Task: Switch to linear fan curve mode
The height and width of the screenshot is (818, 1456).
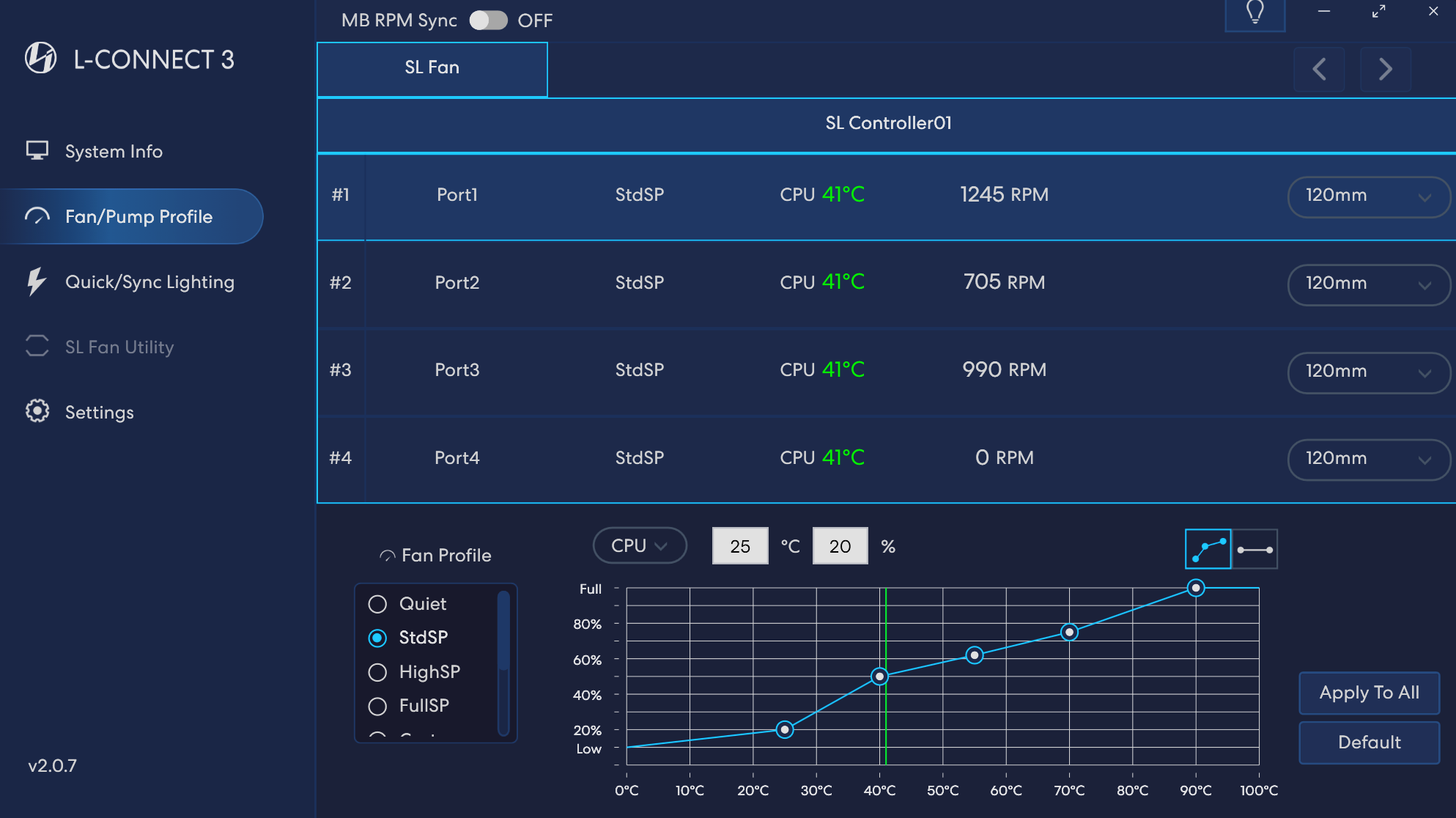Action: point(1254,548)
